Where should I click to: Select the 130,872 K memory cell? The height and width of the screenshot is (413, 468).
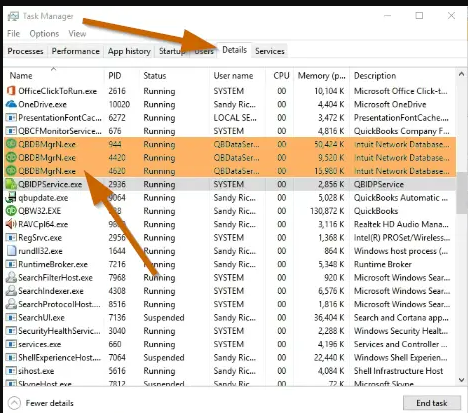[327, 211]
